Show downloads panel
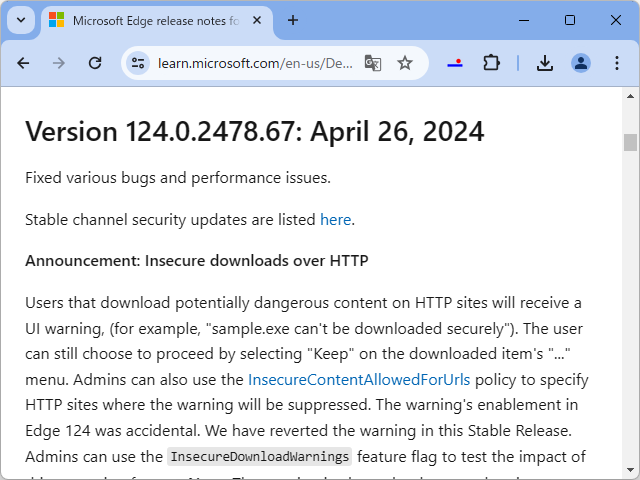Viewport: 640px width, 480px height. (x=545, y=63)
